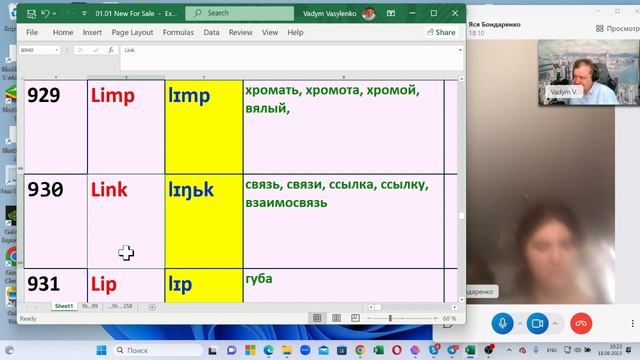Mute microphone in the video call
Viewport: 640px width, 360px height.
coord(502,323)
